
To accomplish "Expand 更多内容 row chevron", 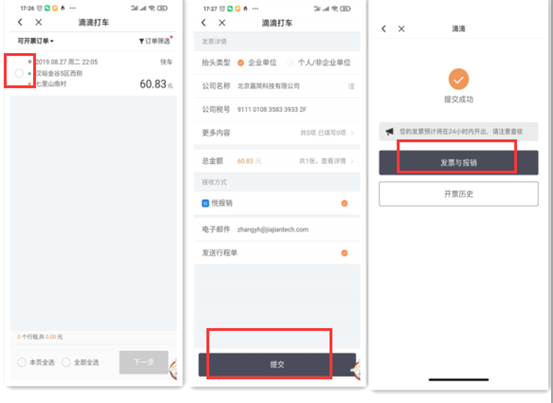I will [x=352, y=133].
